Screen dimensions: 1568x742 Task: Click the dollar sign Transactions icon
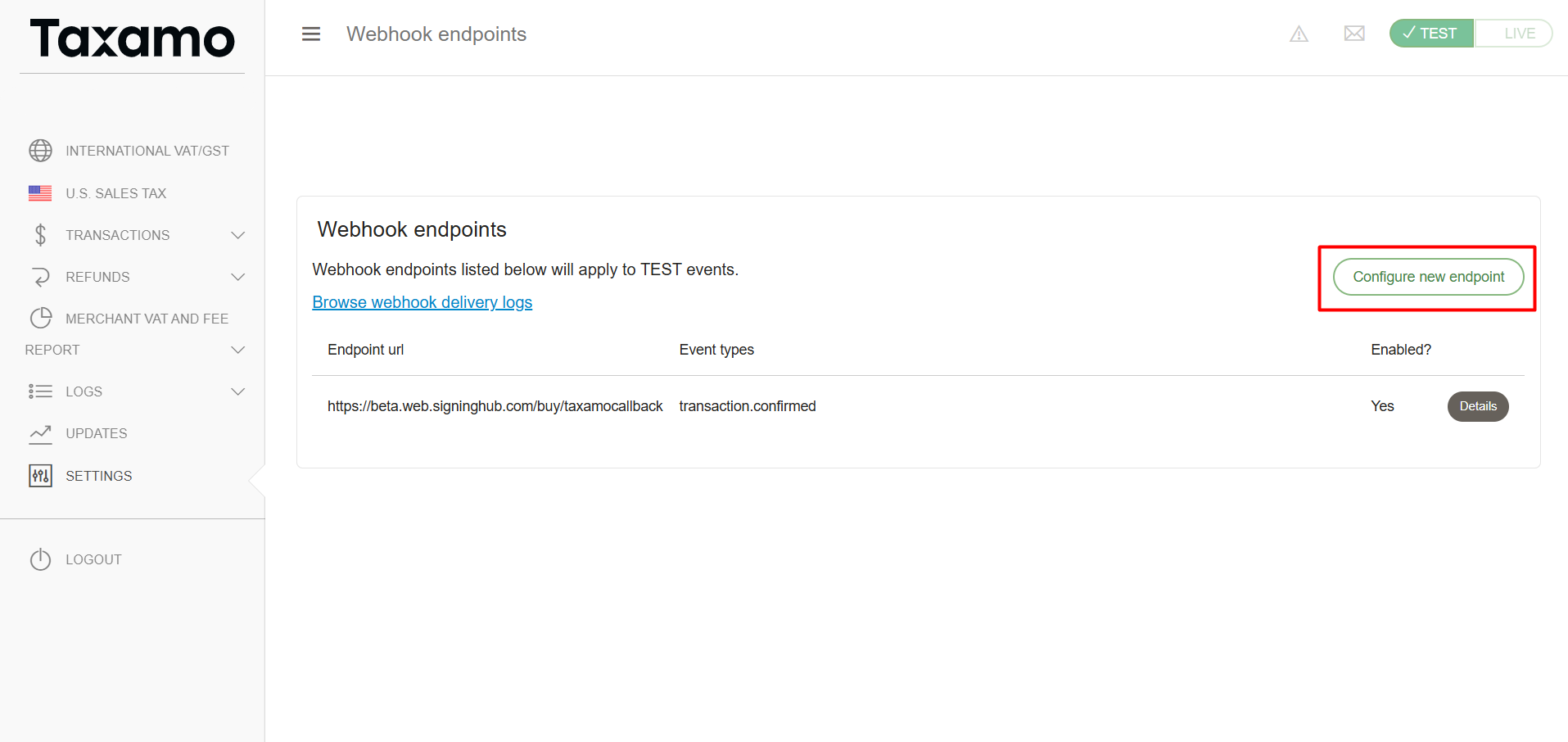point(40,235)
